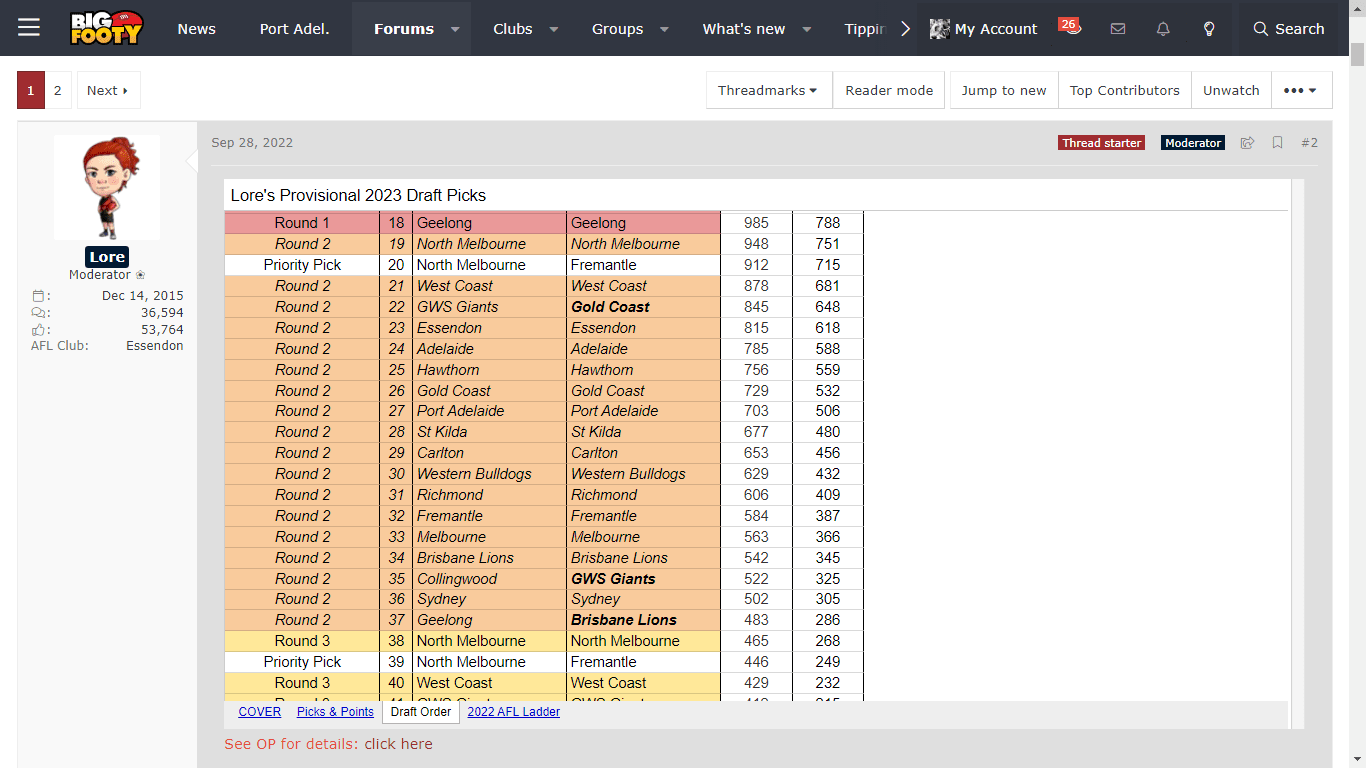Select the 'Collingwood' cell in pick 35 row
Viewport: 1366px width, 768px height.
click(x=489, y=579)
